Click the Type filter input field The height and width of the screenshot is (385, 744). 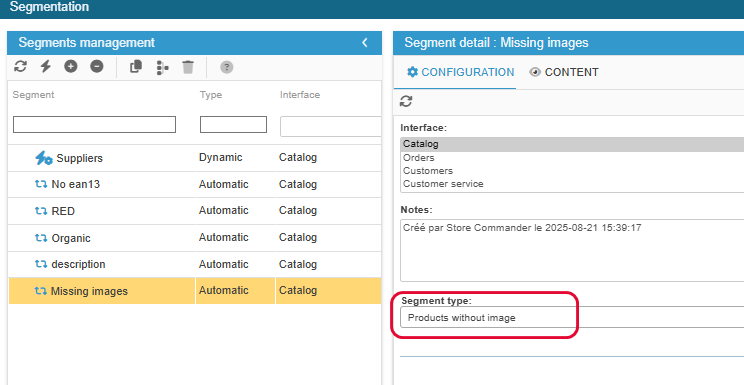(x=233, y=125)
